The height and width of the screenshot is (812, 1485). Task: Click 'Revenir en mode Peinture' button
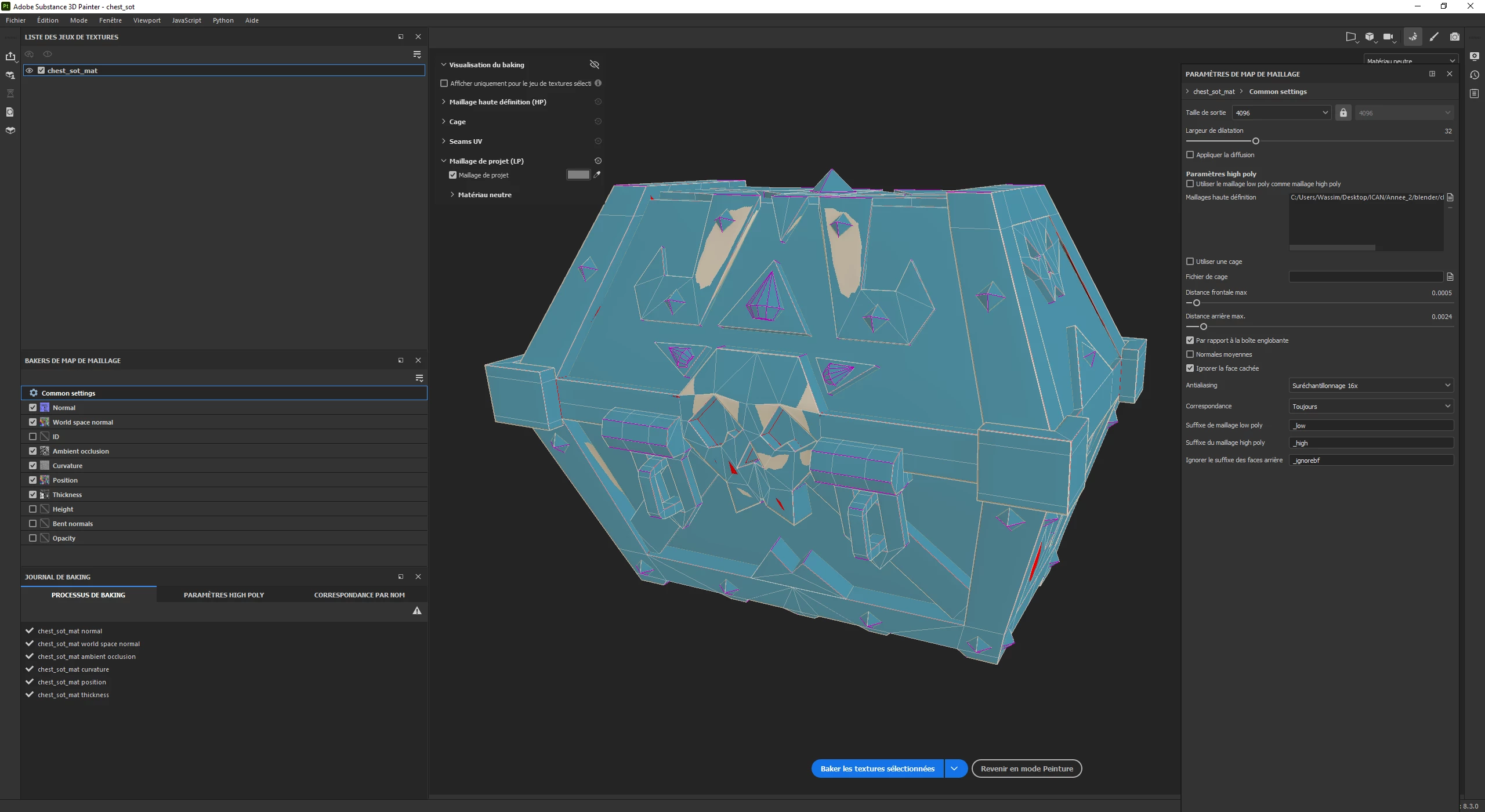pyautogui.click(x=1026, y=769)
